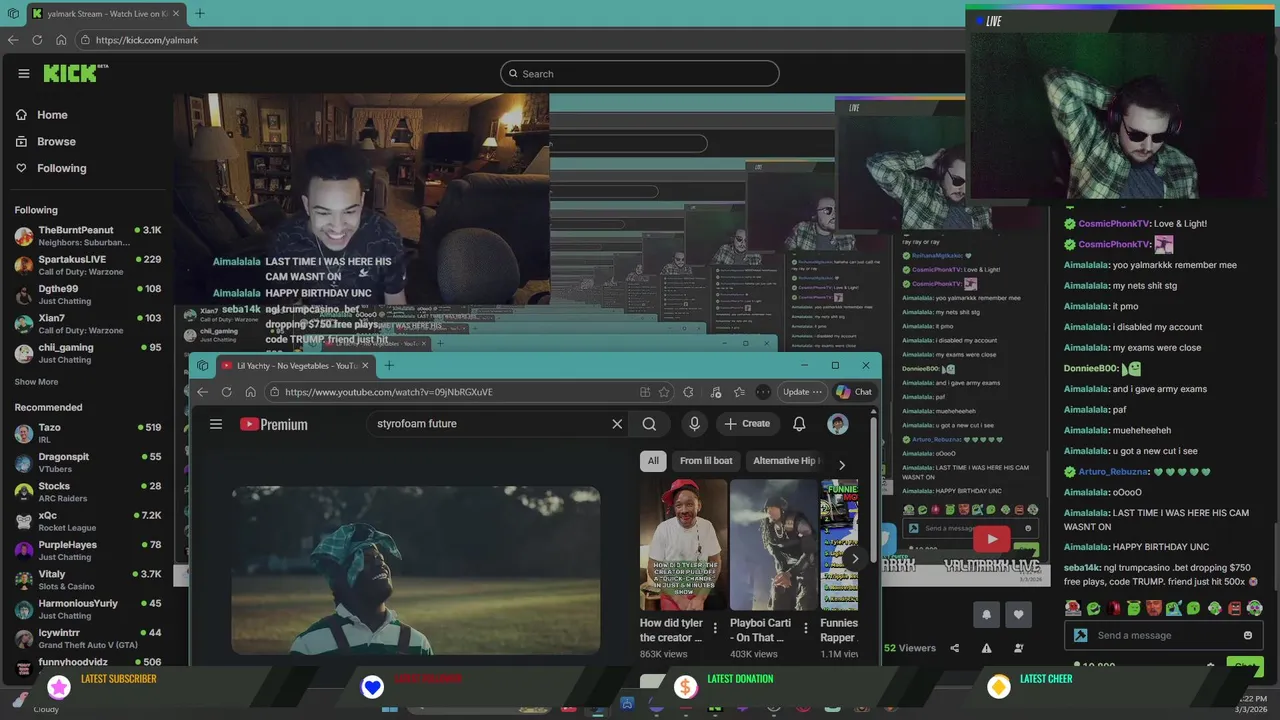Click the youtube.com/watch address bar

click(450, 392)
